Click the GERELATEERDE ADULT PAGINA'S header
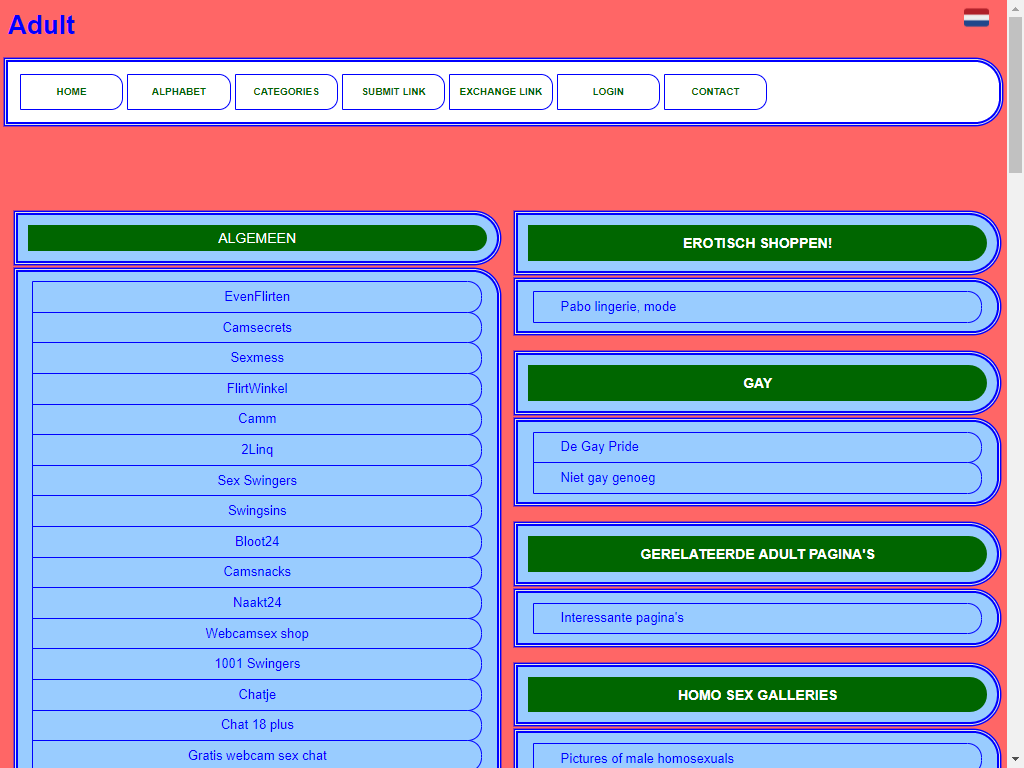Image resolution: width=1024 pixels, height=768 pixels. [757, 554]
